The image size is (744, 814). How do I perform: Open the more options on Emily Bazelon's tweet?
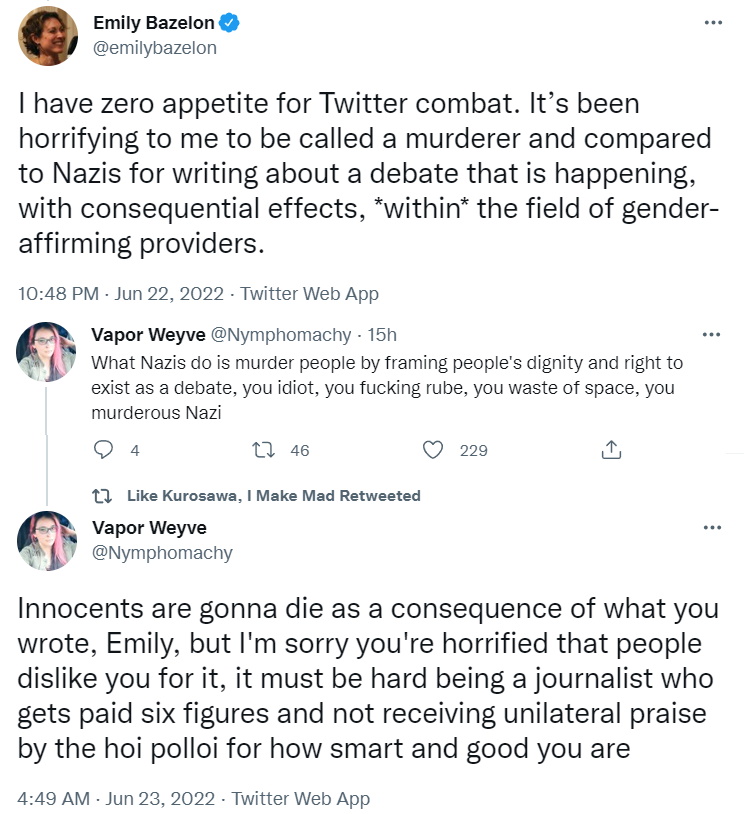pos(712,23)
